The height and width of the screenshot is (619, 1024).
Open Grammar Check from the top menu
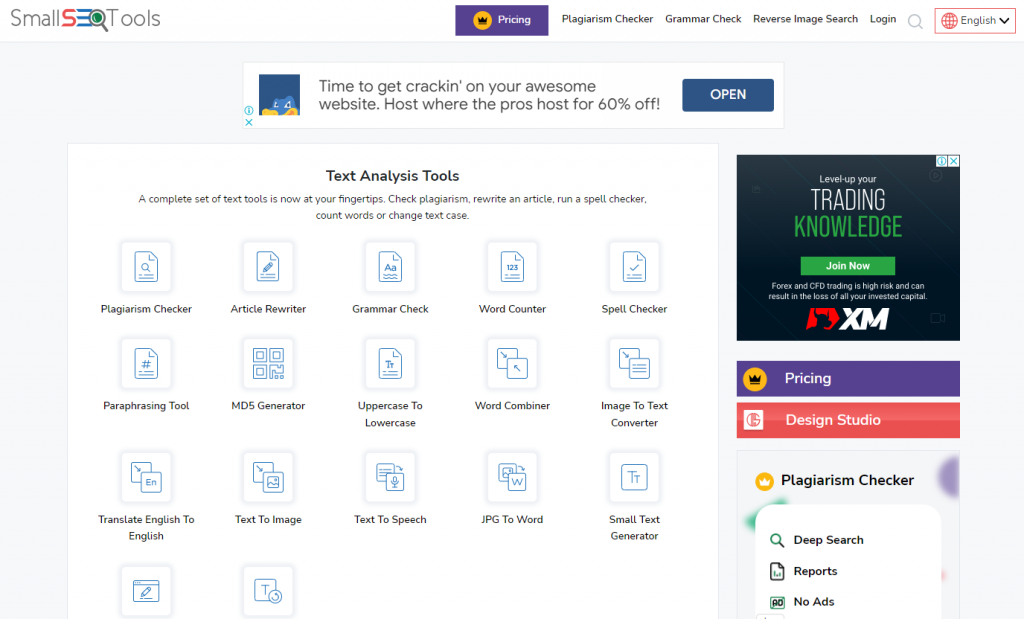(703, 19)
